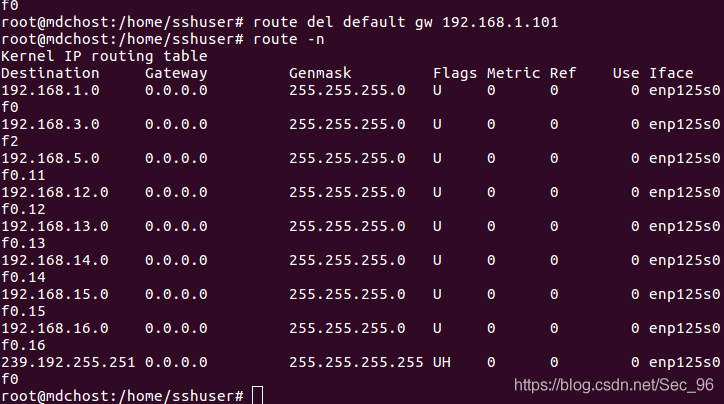Click destination 192.168.14.0
The image size is (724, 404).
(x=54, y=260)
